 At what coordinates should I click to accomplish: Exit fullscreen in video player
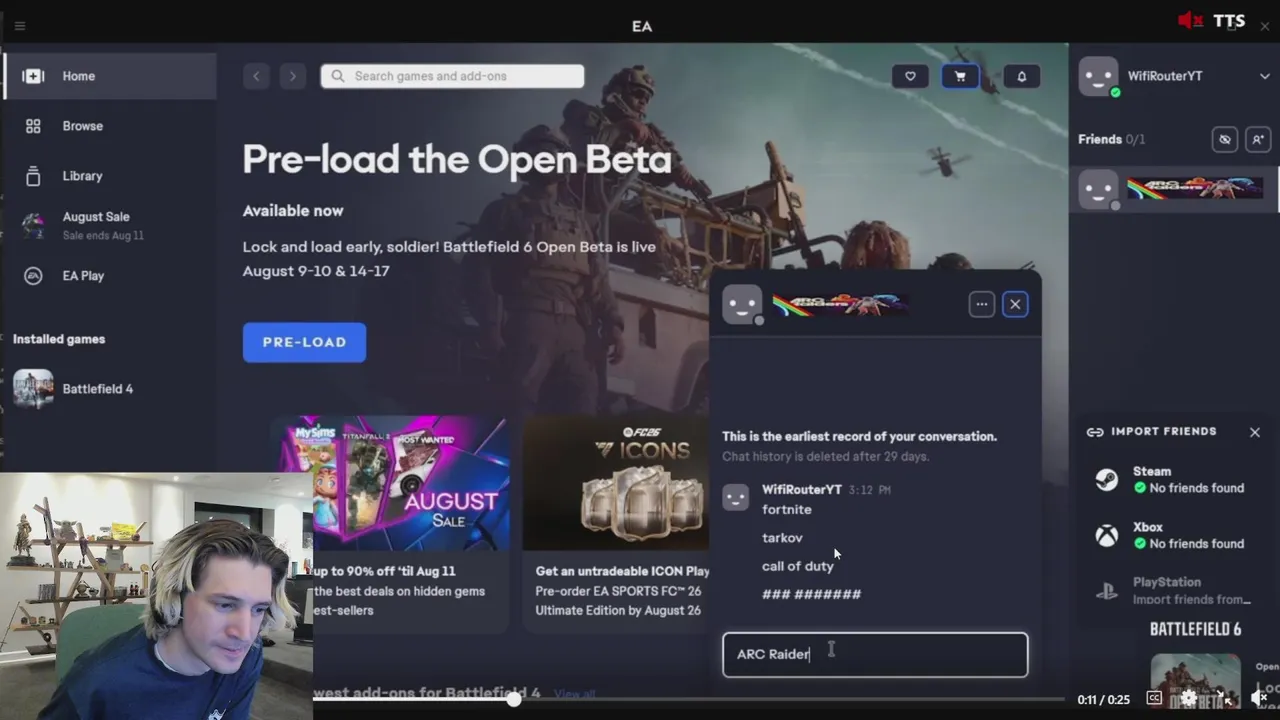pyautogui.click(x=1224, y=698)
